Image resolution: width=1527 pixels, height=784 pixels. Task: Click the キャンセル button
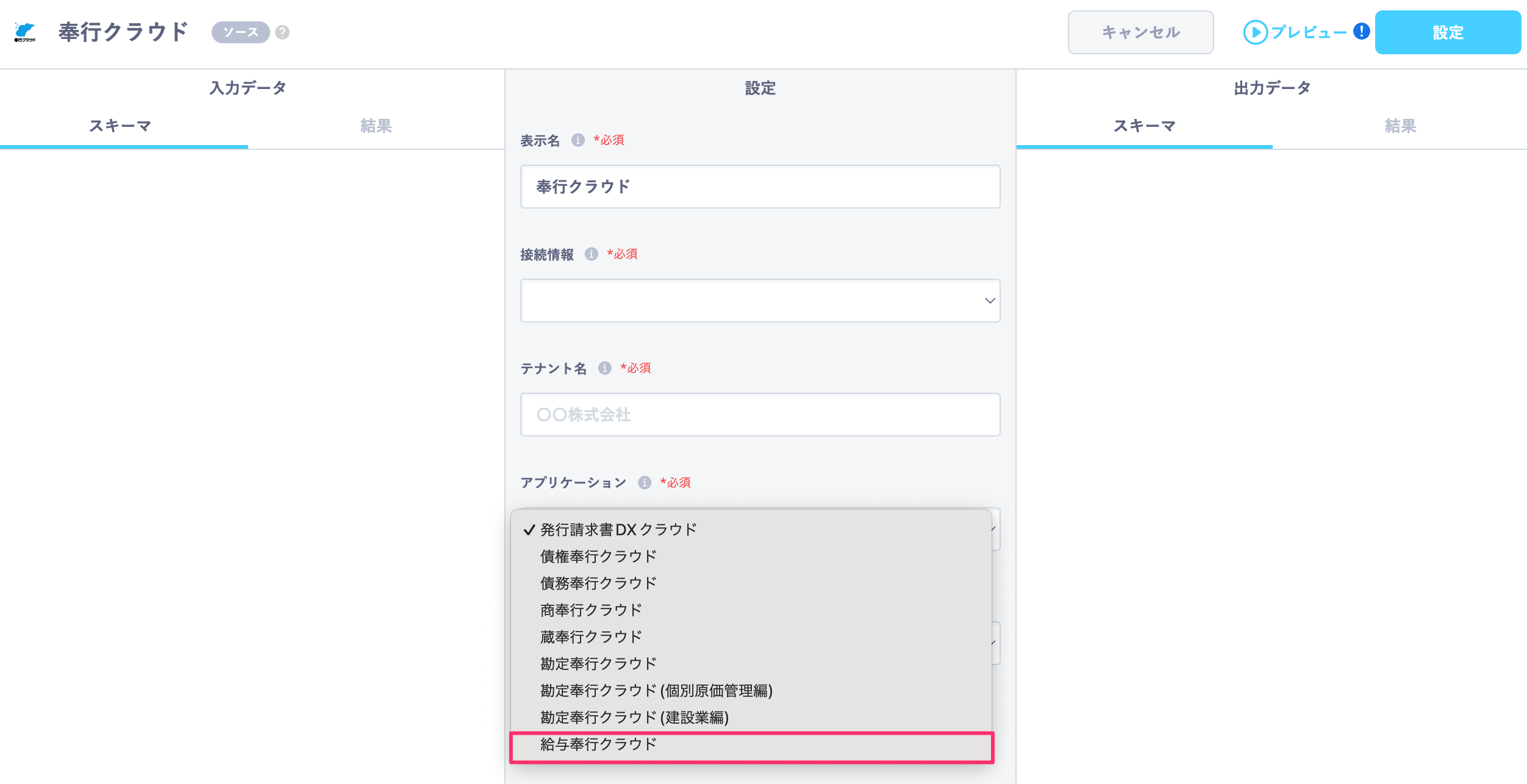(x=1140, y=32)
